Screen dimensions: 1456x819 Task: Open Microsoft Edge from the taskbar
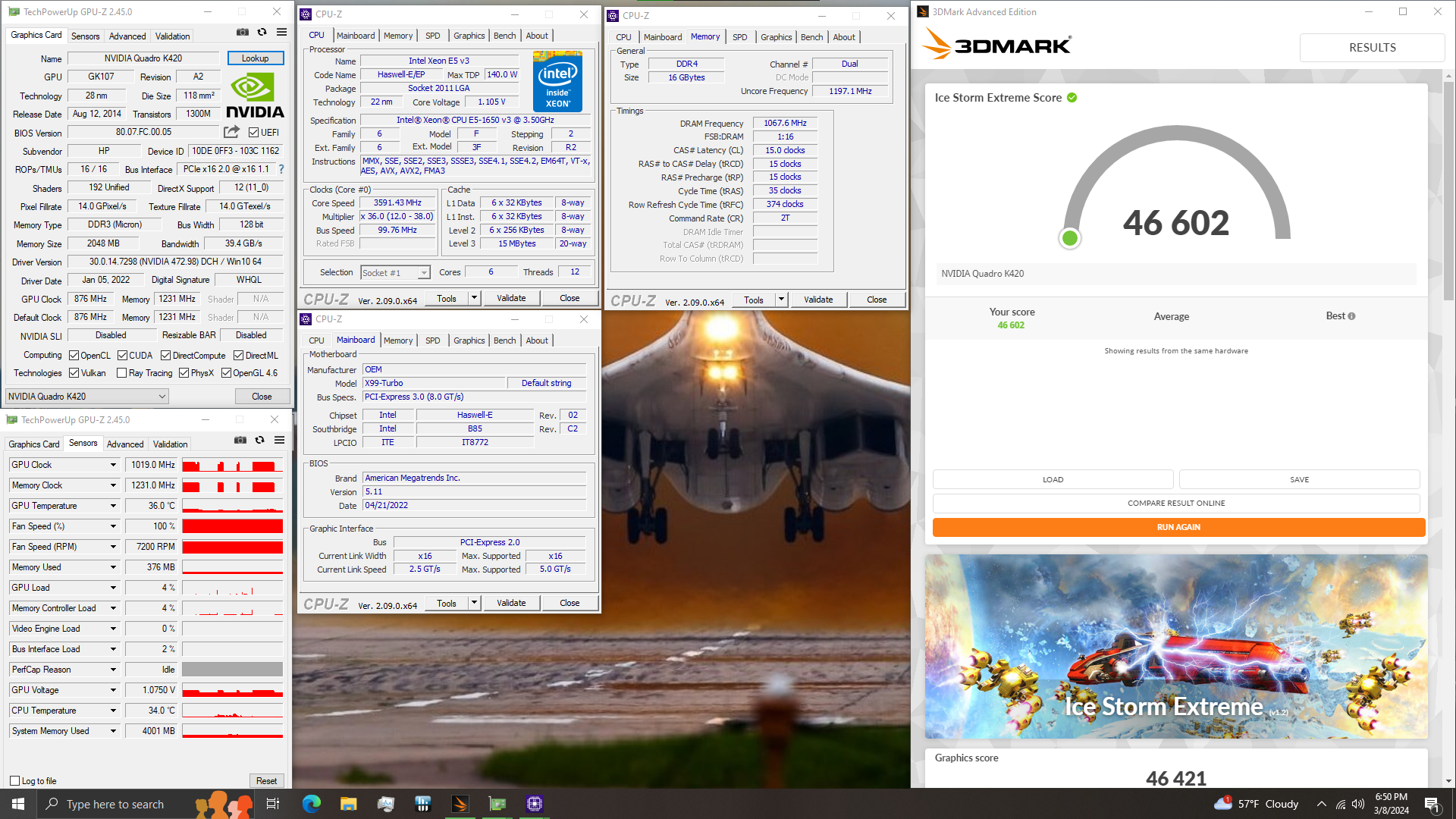[312, 804]
